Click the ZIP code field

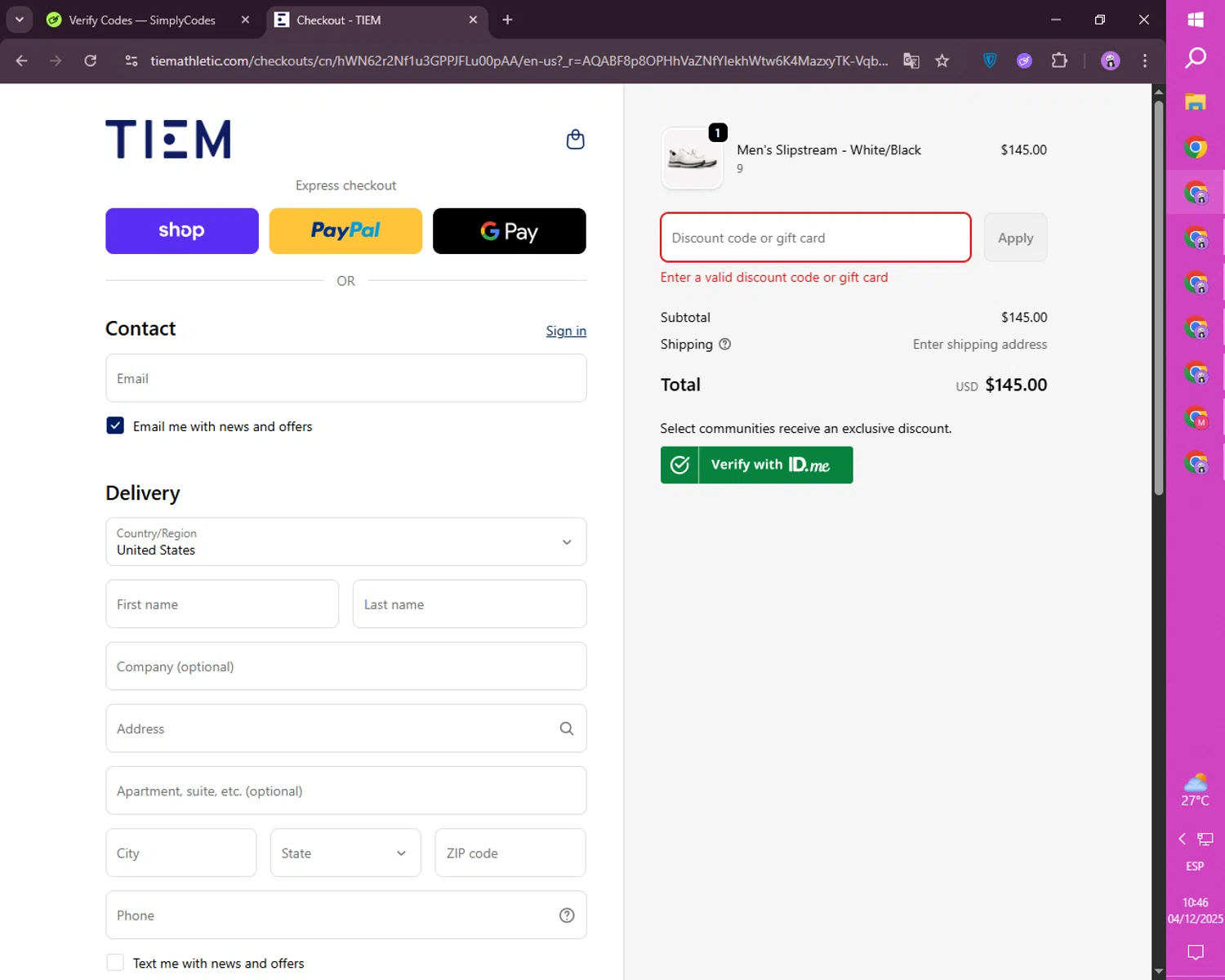tap(510, 853)
